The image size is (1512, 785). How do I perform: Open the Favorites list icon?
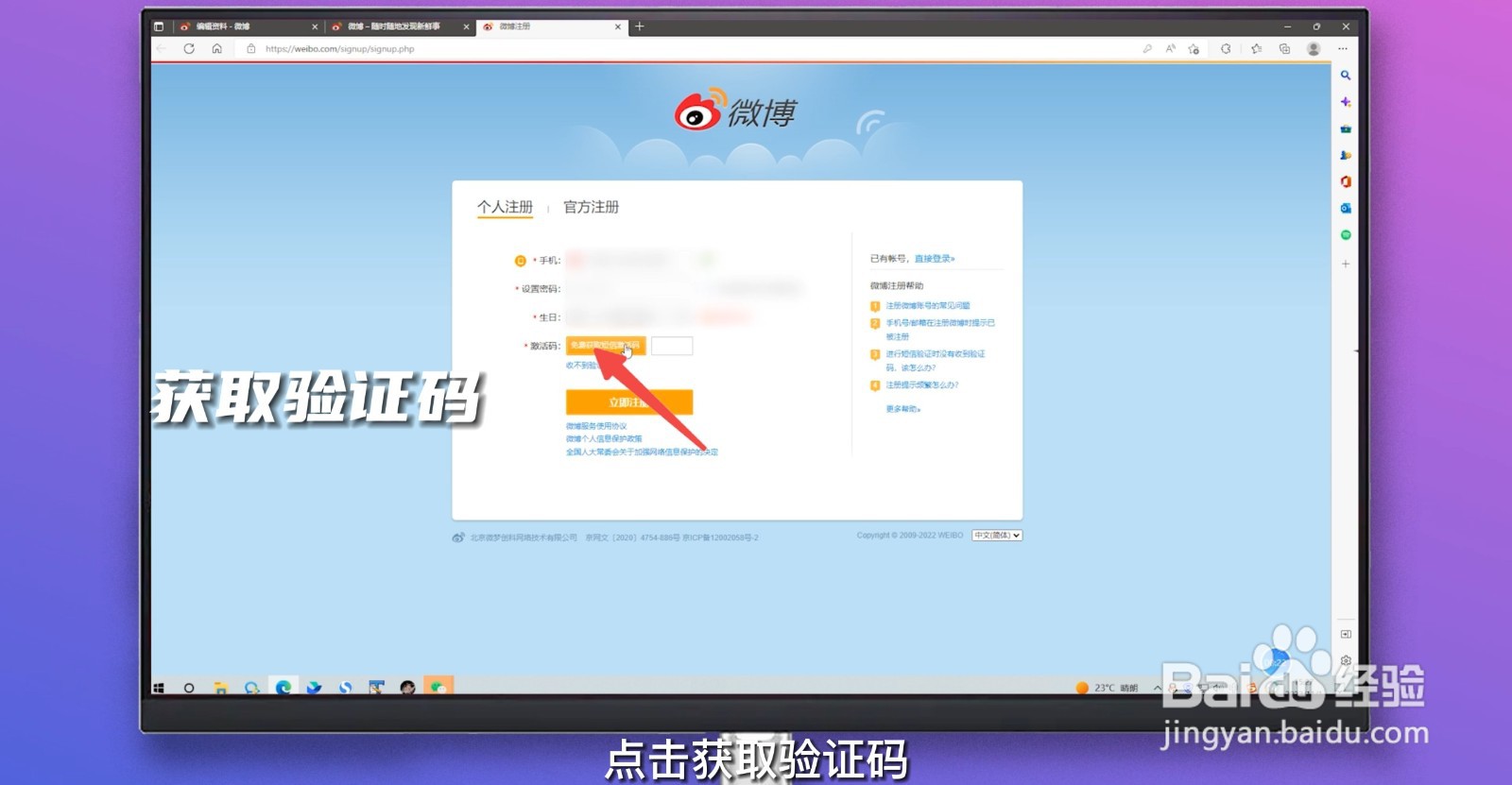(1256, 49)
